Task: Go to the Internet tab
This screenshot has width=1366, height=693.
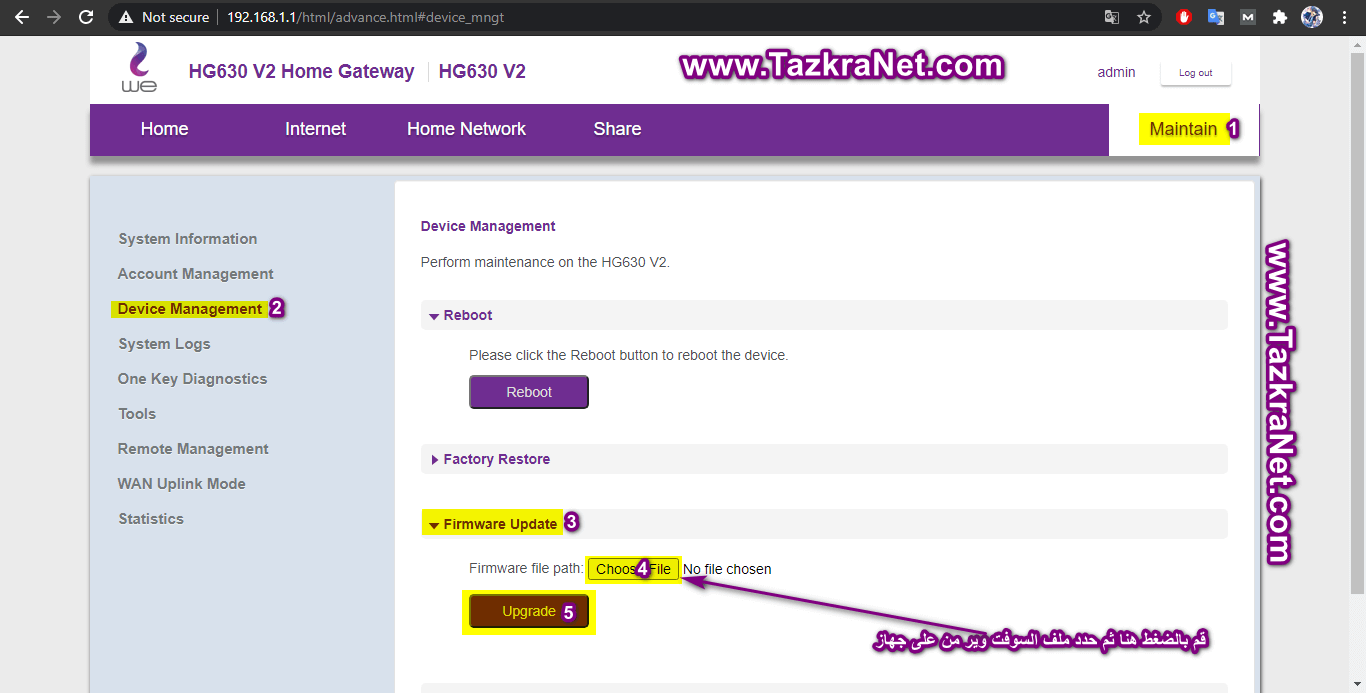Action: coord(315,129)
